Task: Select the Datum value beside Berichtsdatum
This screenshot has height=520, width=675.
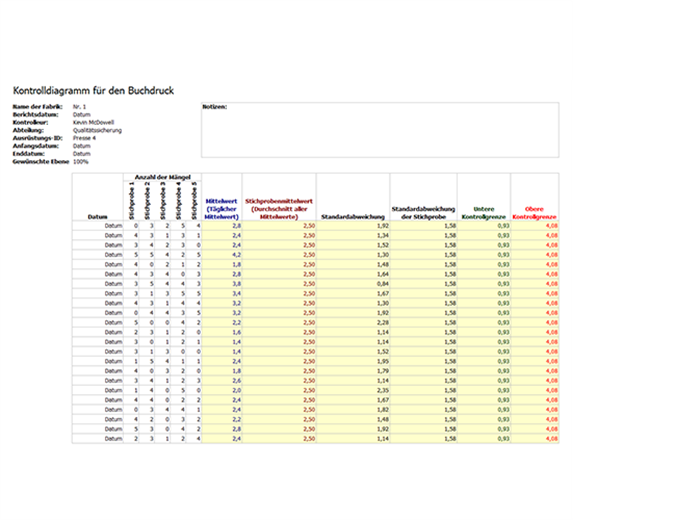Action: (81, 115)
